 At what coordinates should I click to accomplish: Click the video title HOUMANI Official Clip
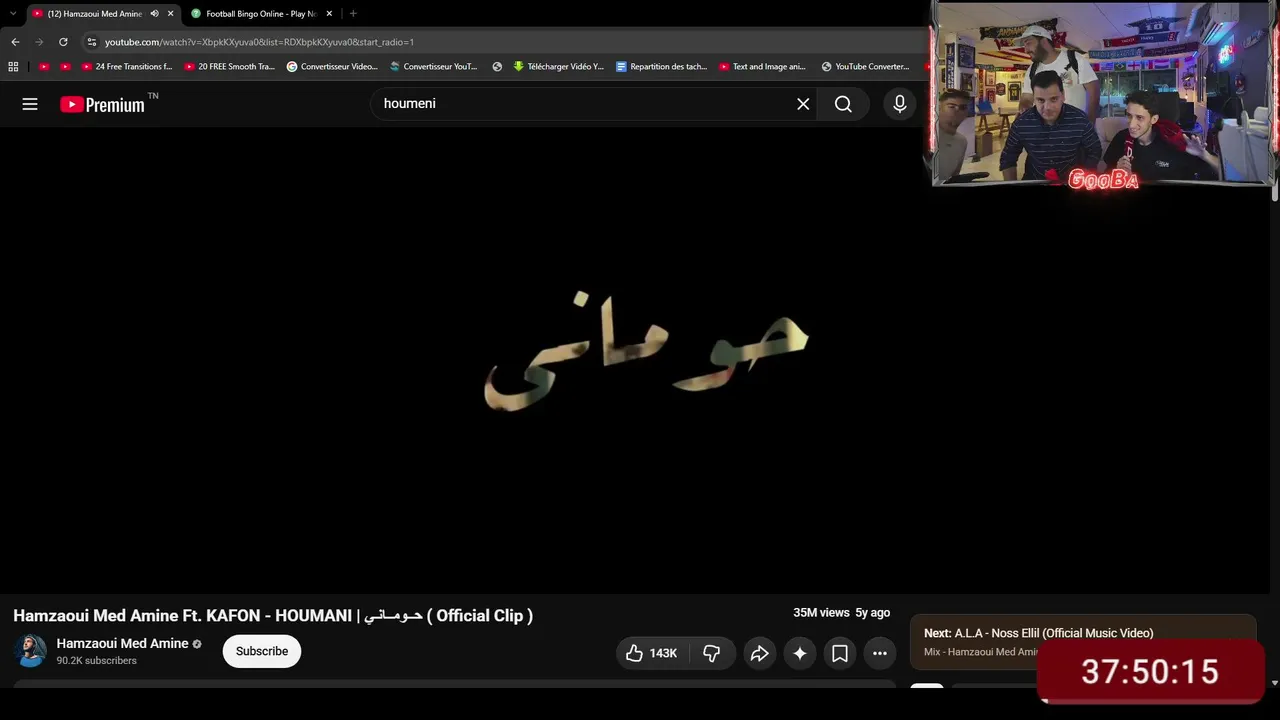[x=273, y=616]
